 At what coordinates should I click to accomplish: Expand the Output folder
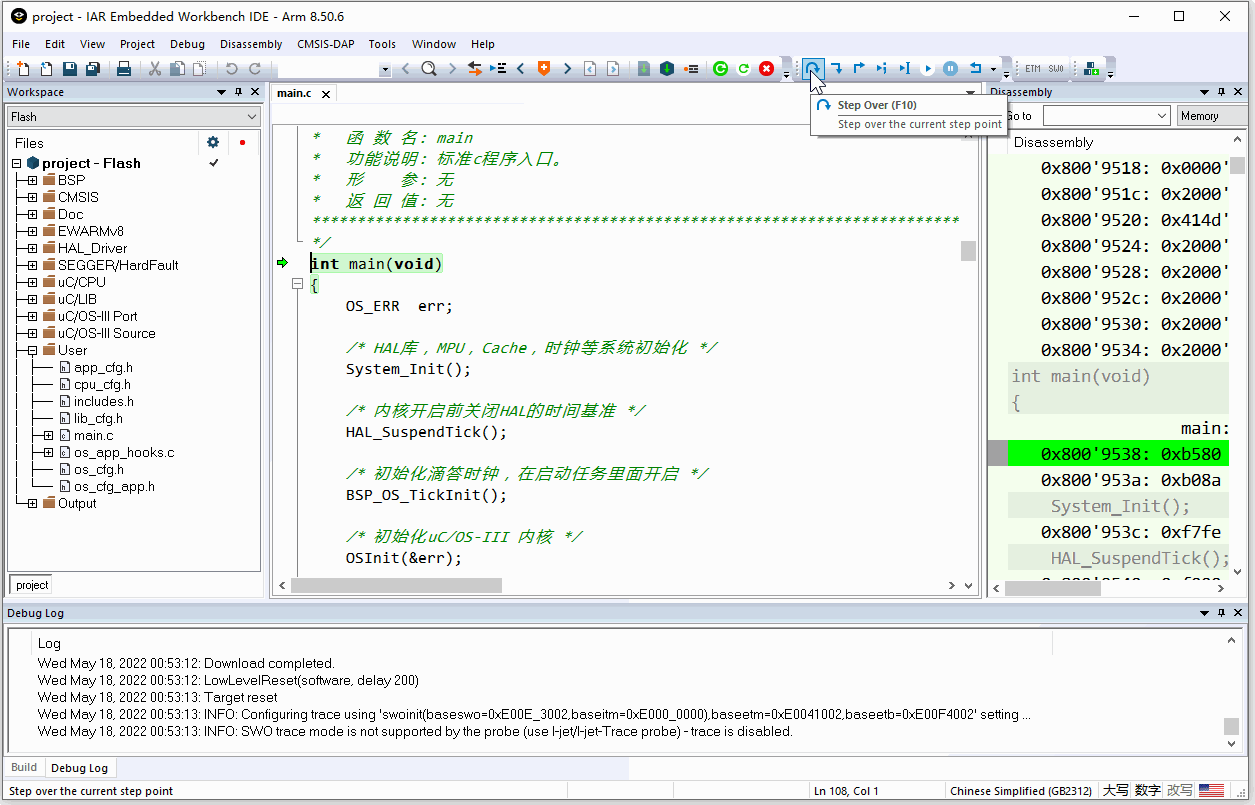(x=32, y=503)
